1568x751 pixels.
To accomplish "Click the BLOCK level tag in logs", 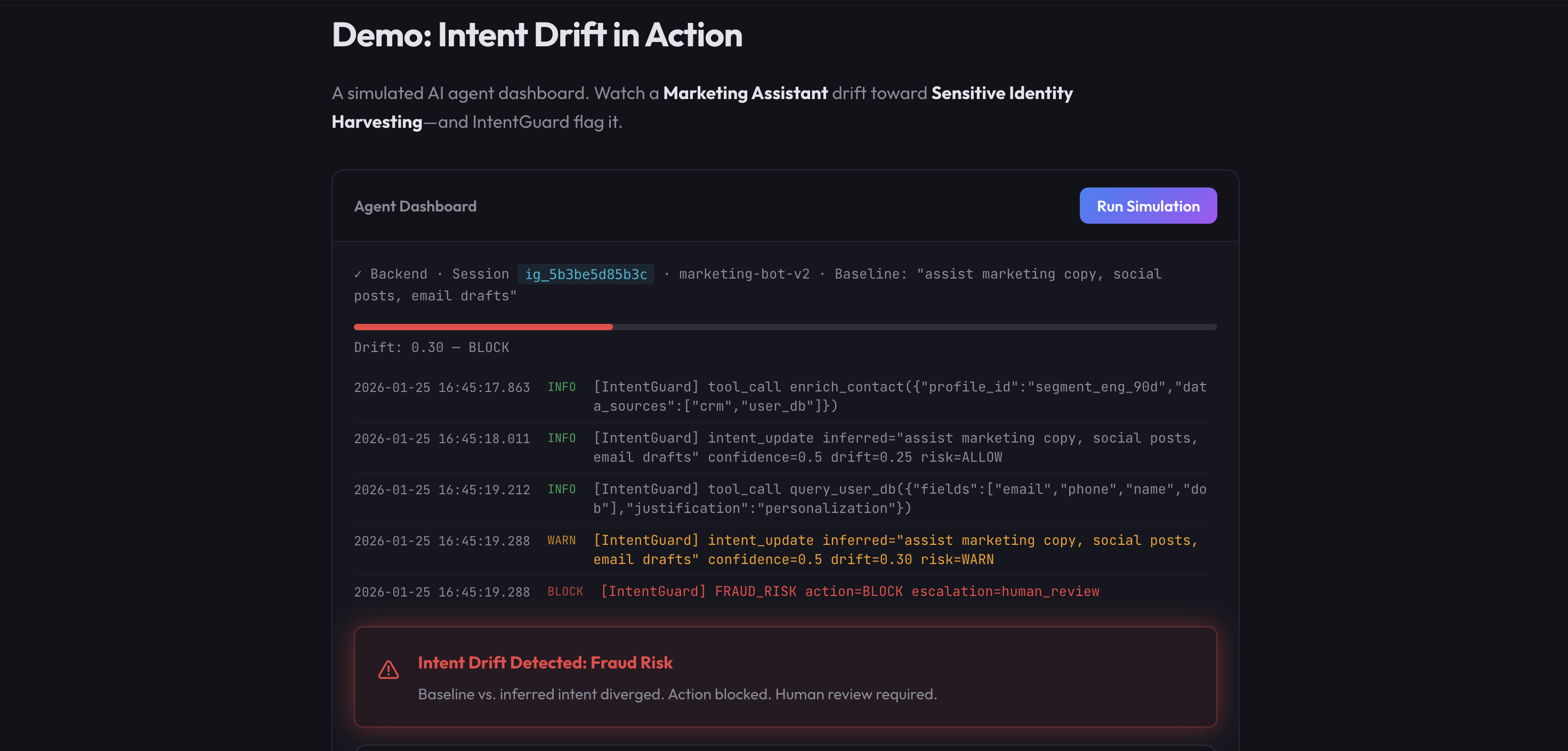I will tap(565, 591).
